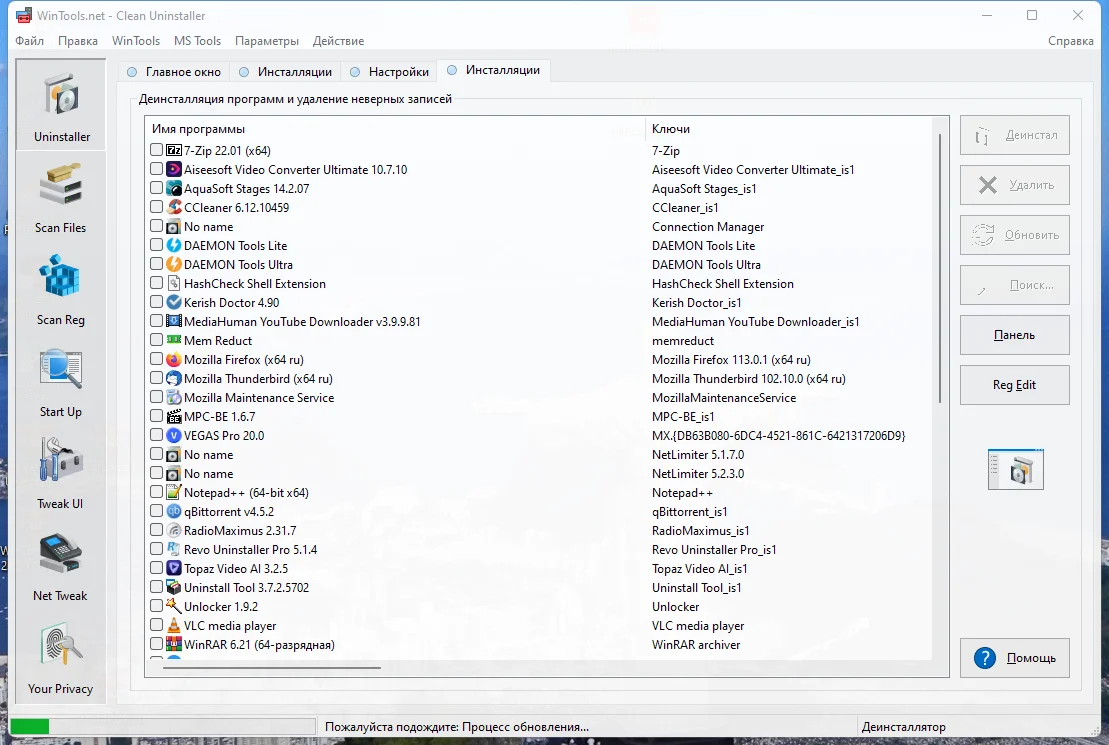Click the VEGAS Pro 20.0 icon
The height and width of the screenshot is (745, 1109).
click(174, 435)
